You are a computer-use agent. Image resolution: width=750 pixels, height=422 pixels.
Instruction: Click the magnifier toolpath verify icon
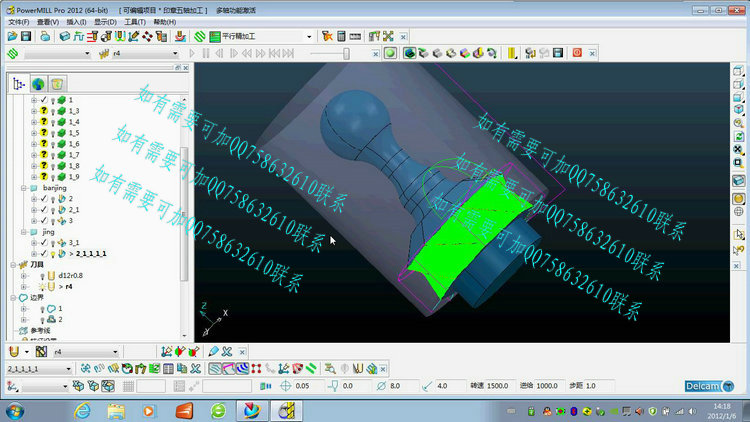coord(330,369)
